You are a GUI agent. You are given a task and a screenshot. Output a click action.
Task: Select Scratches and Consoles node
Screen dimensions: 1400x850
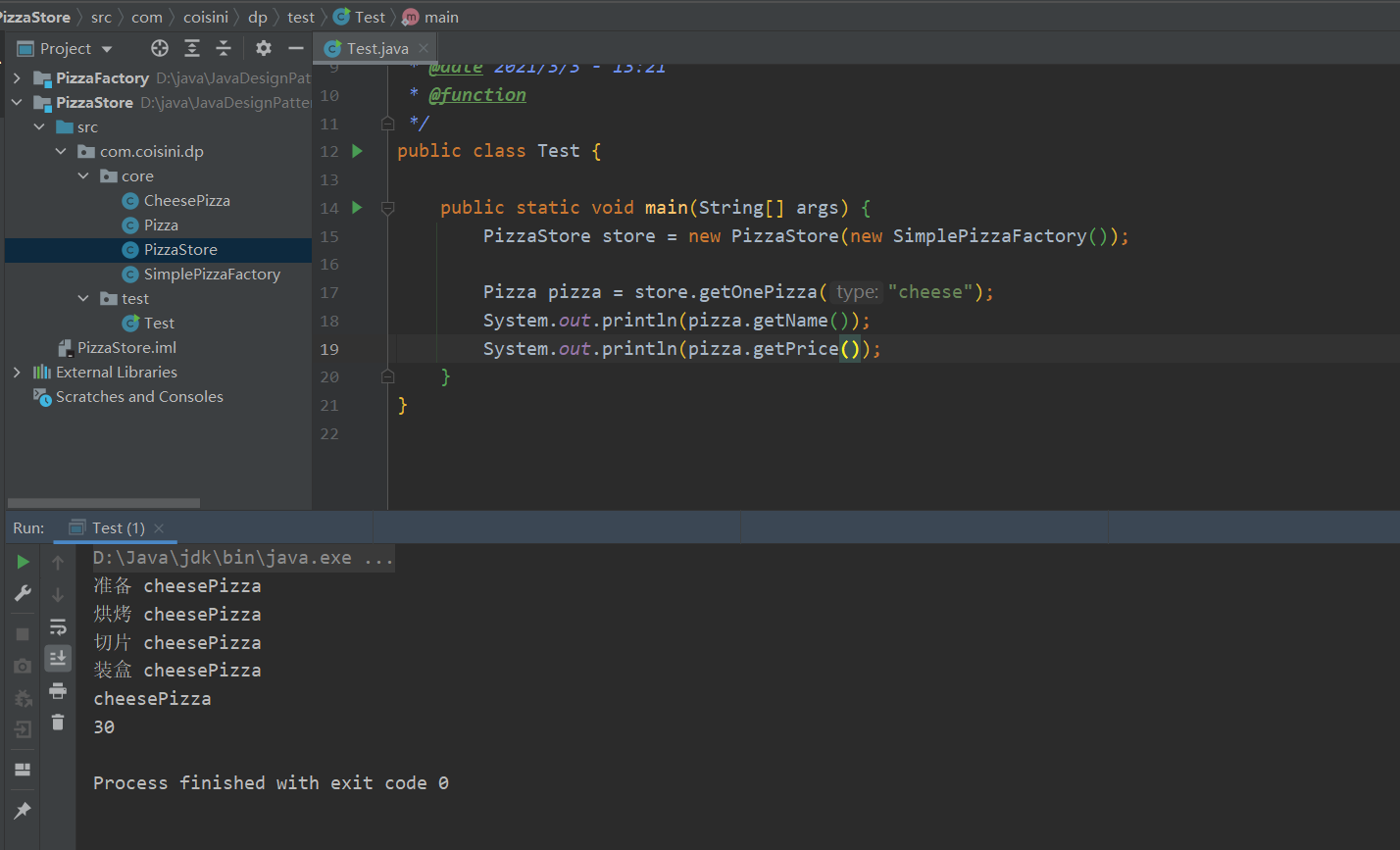pyautogui.click(x=139, y=396)
